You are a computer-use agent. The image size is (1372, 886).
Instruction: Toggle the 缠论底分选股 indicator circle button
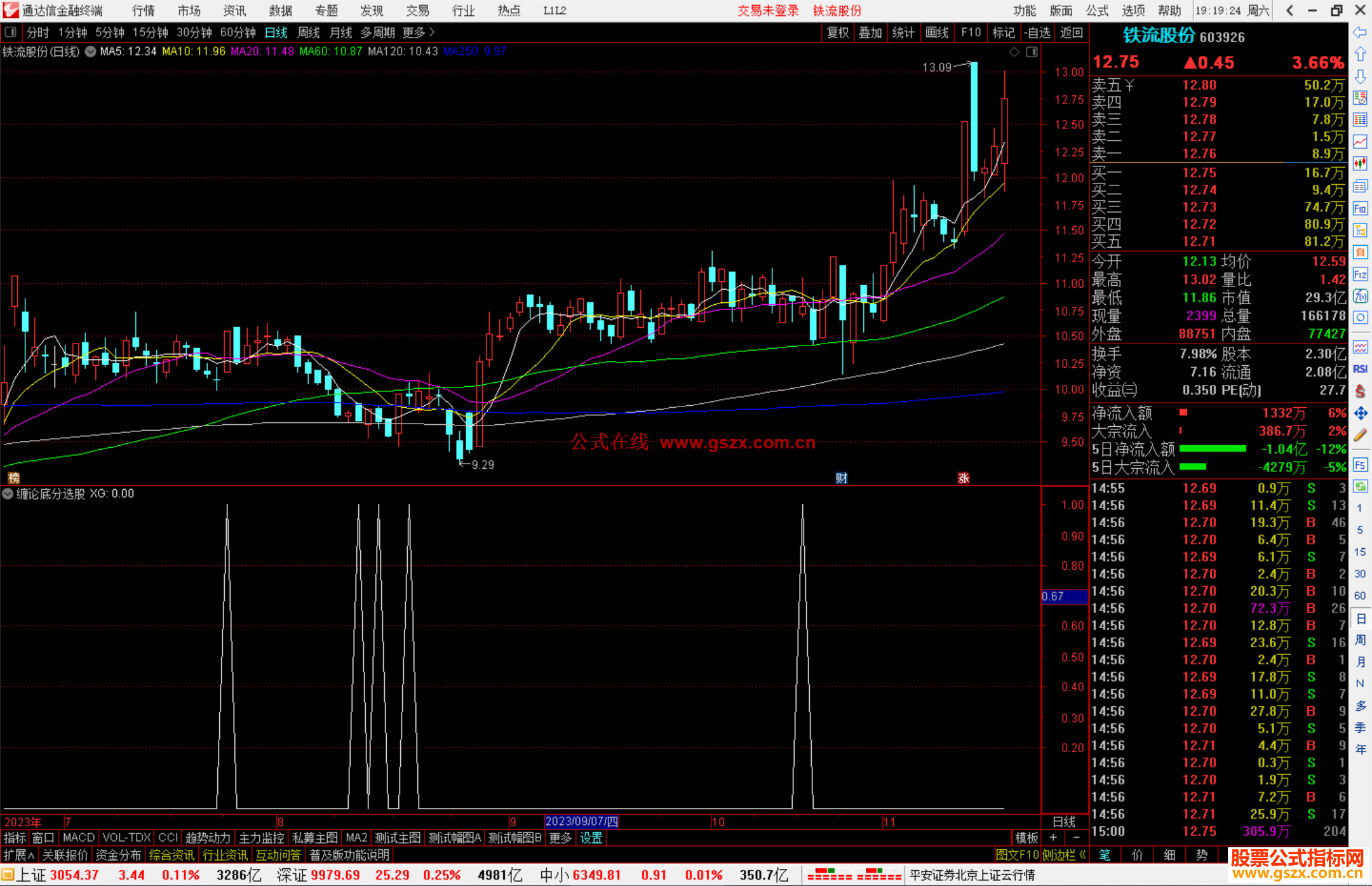(x=8, y=493)
